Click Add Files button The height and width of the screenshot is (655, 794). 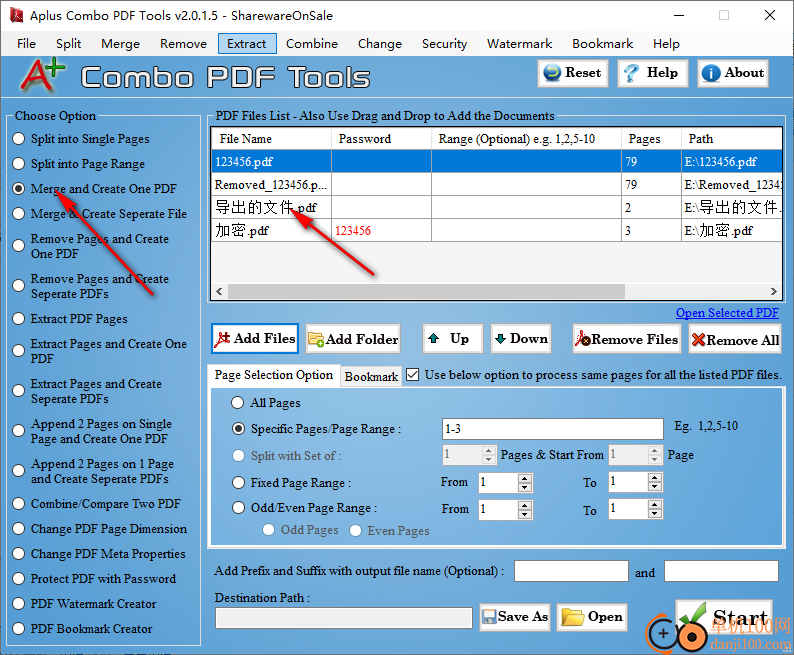255,339
